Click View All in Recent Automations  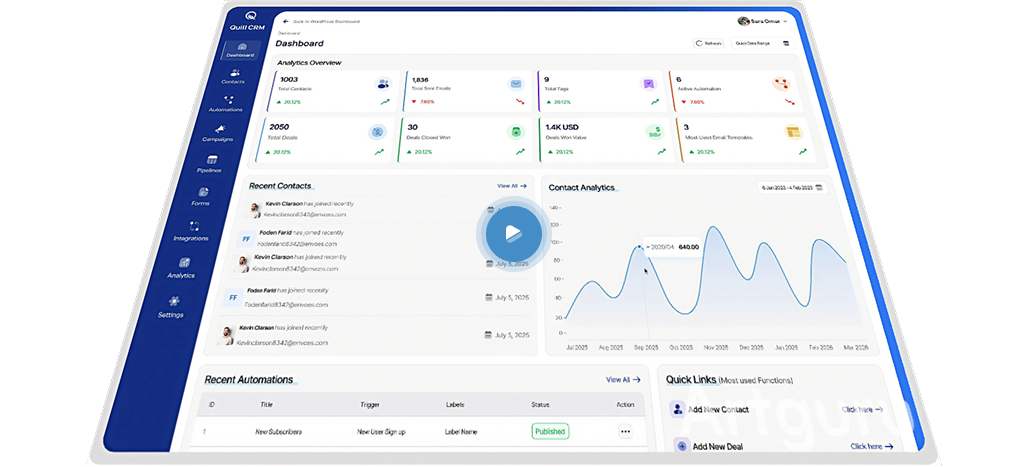pyautogui.click(x=623, y=380)
